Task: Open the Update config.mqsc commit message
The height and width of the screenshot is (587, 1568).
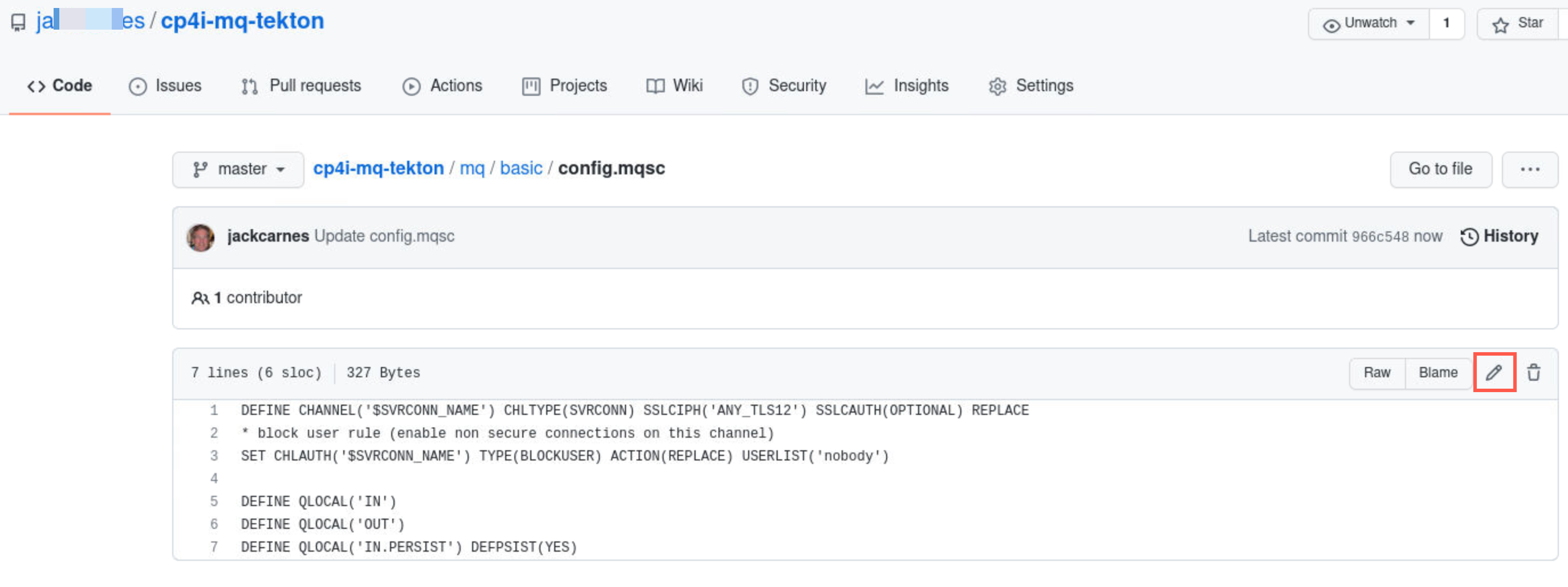Action: click(384, 237)
